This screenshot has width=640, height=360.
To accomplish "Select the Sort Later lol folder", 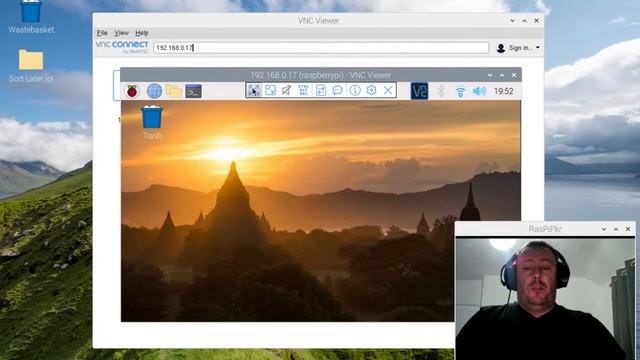I will pyautogui.click(x=31, y=66).
